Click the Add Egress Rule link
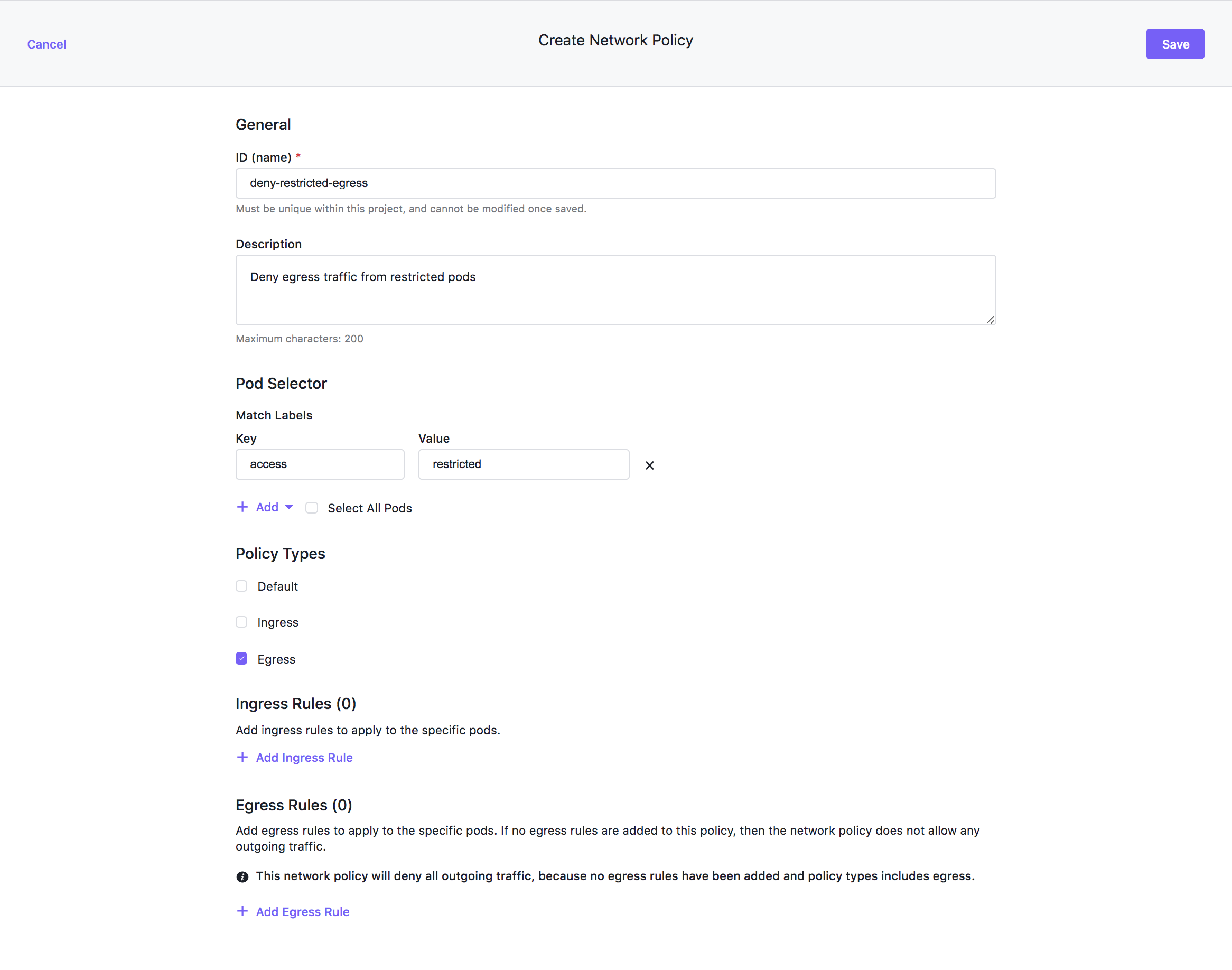The height and width of the screenshot is (970, 1232). pos(303,911)
